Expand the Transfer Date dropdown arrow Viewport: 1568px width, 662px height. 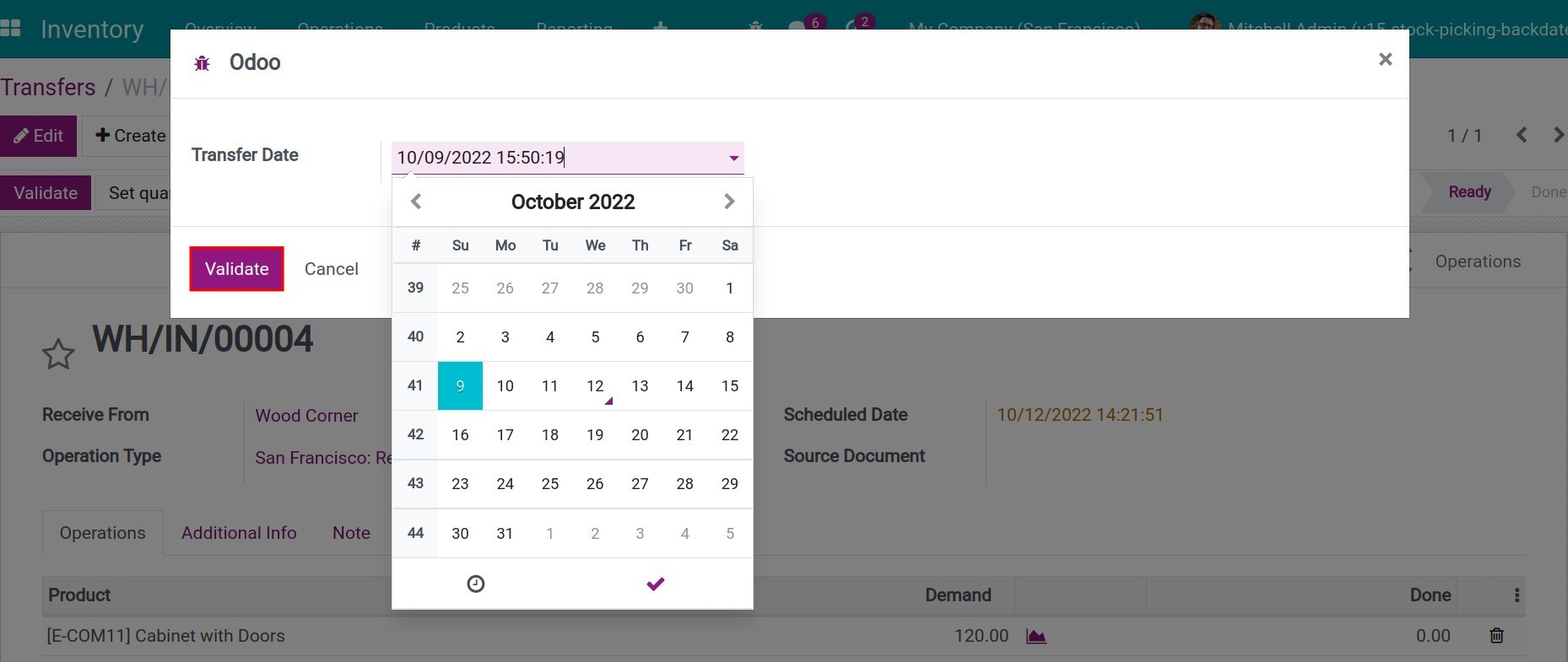pyautogui.click(x=733, y=158)
